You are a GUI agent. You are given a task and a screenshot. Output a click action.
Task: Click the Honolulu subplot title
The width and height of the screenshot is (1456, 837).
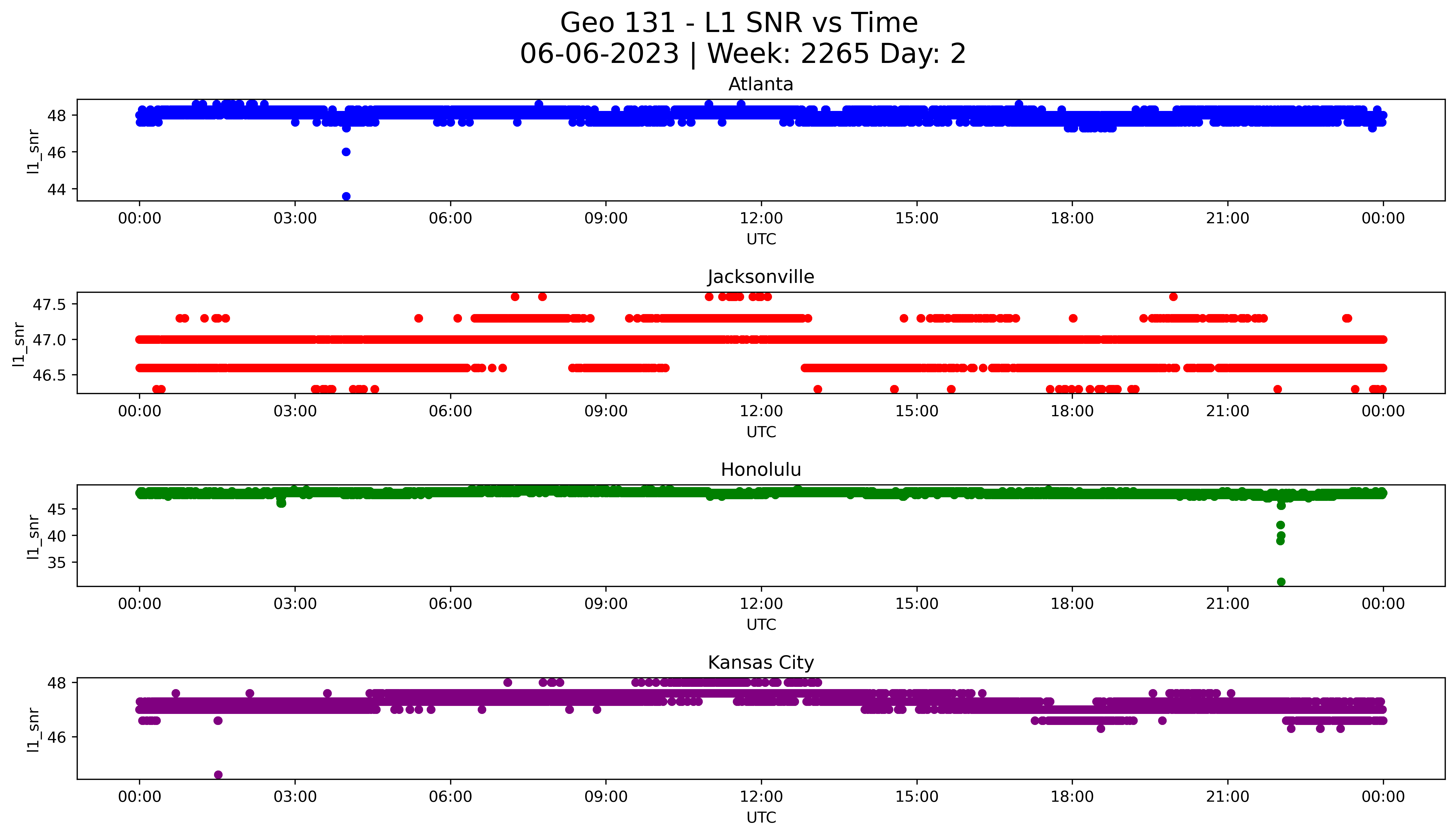tap(760, 470)
